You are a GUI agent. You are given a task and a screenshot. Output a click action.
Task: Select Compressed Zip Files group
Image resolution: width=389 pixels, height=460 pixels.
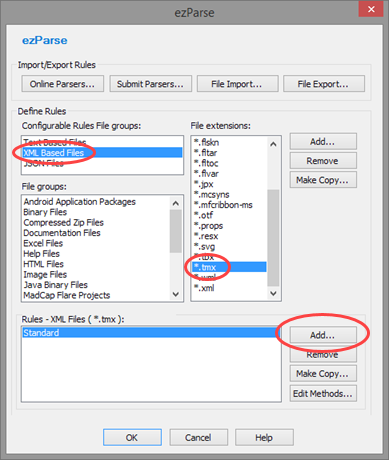coord(96,222)
